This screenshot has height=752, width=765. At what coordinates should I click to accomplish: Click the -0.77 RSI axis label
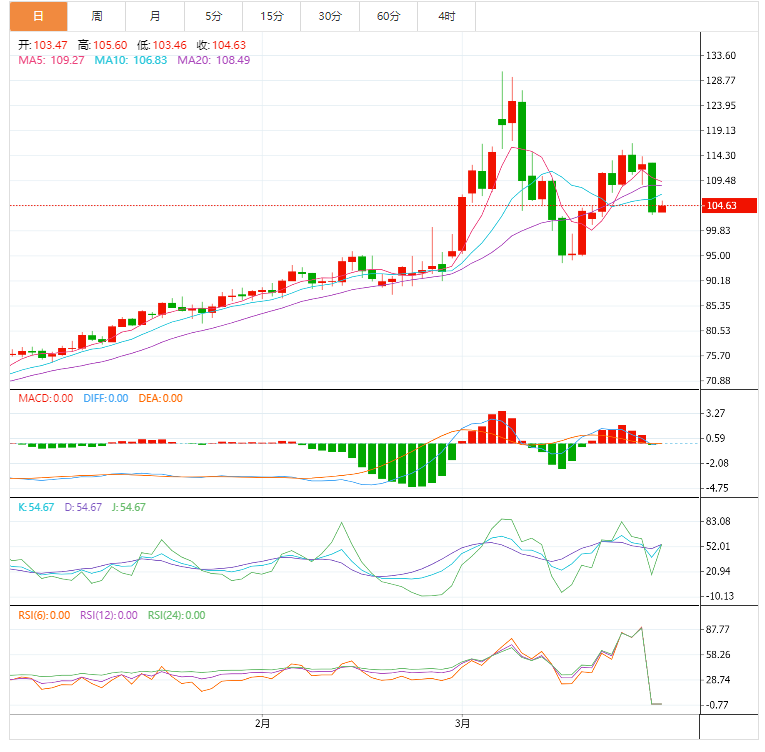click(717, 705)
